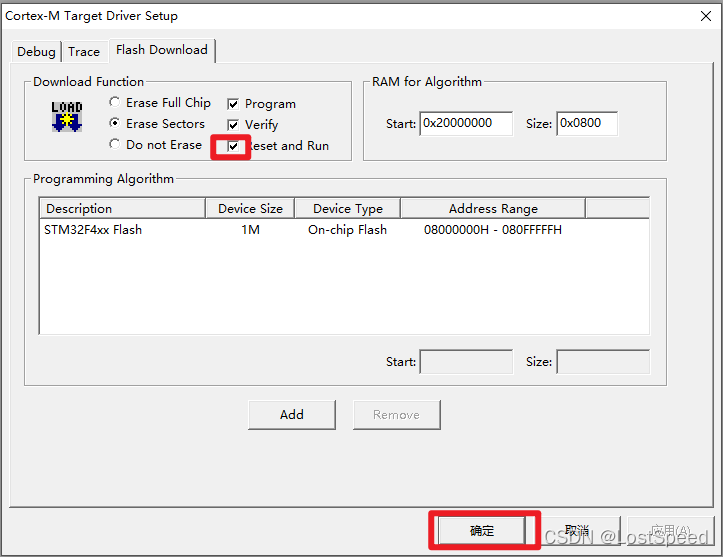Click the 08000000H - 080FFFFFH address cell

[493, 230]
